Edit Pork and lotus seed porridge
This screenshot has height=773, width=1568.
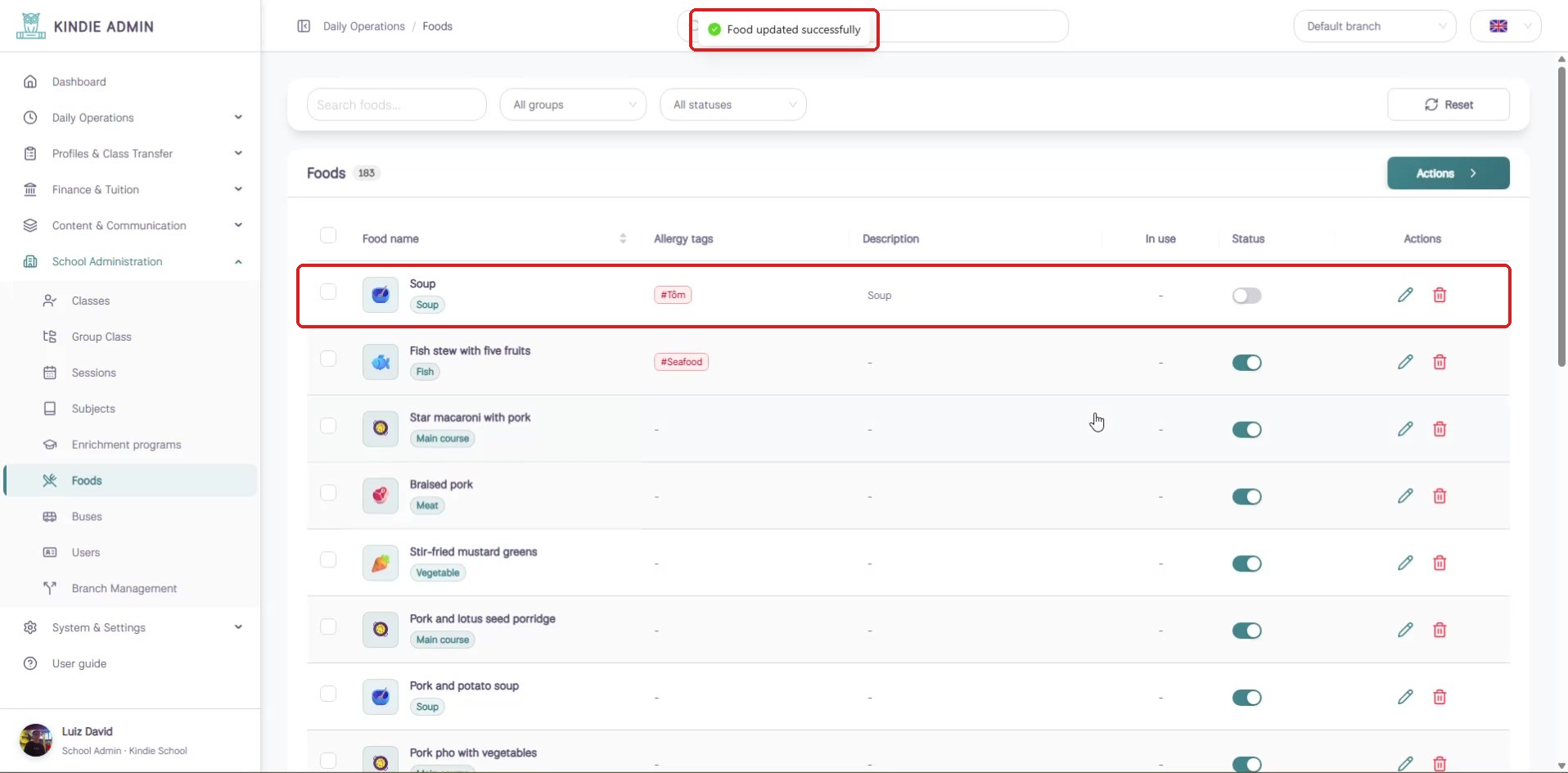point(1405,631)
